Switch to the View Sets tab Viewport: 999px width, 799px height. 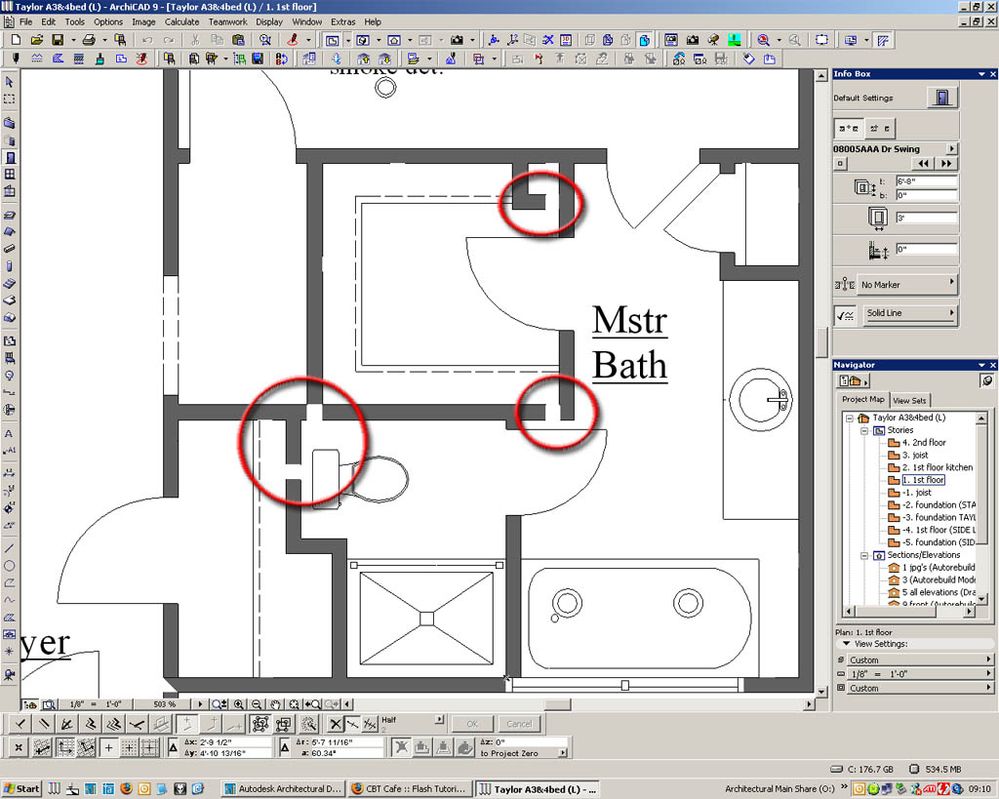909,400
